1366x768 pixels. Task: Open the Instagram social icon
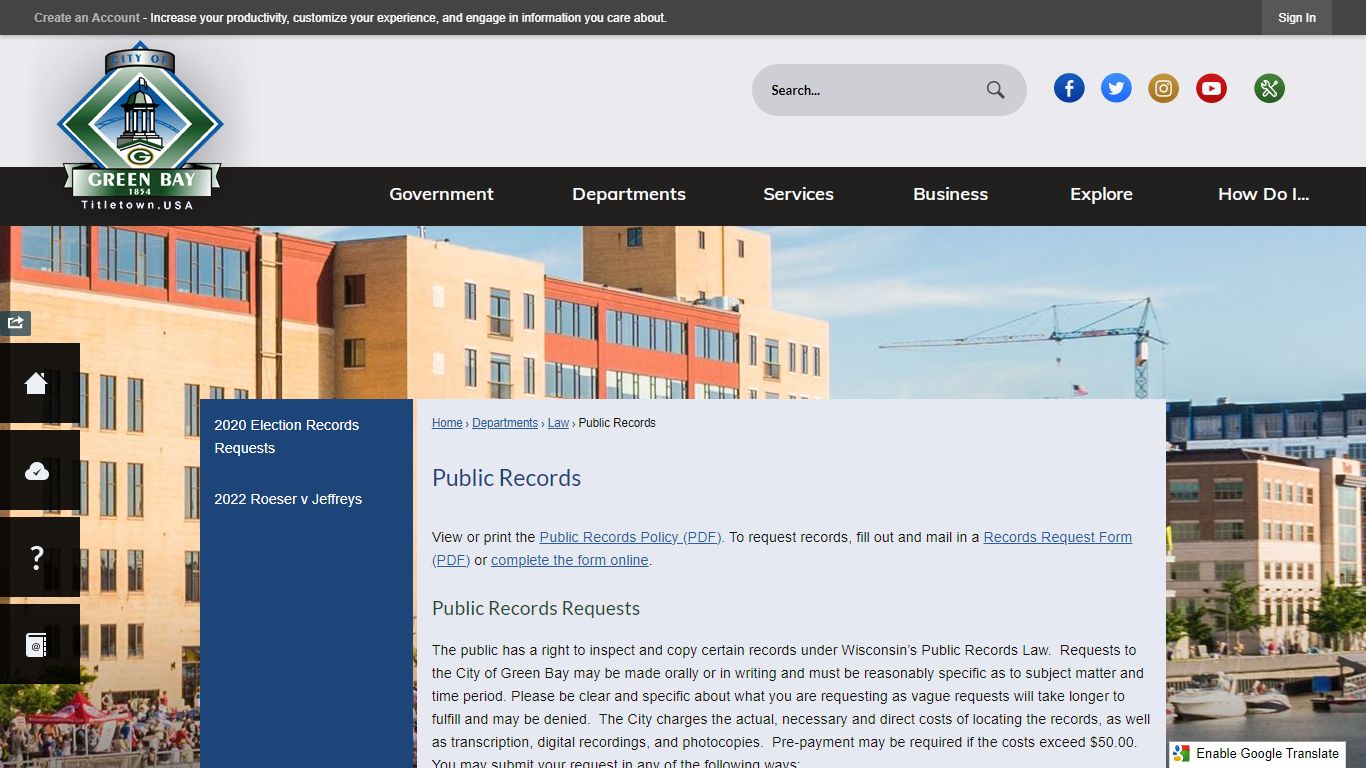coord(1163,89)
